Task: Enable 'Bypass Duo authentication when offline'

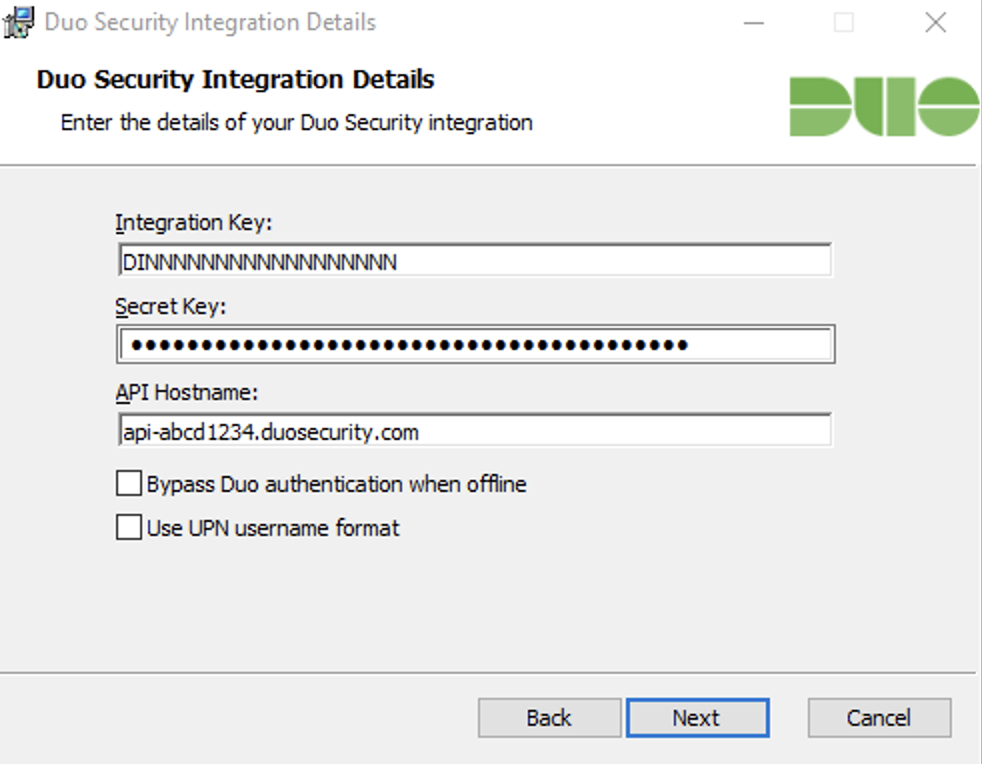Action: 128,484
